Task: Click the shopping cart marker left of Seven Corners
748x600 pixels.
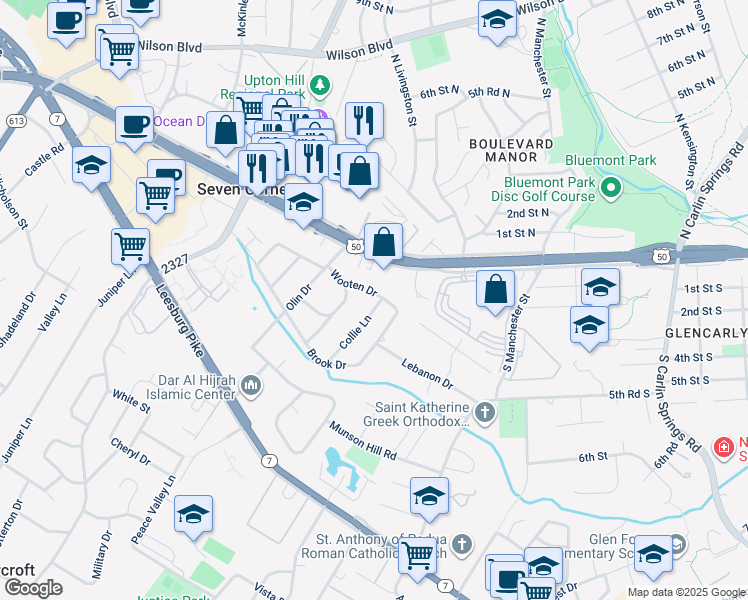Action: point(156,197)
